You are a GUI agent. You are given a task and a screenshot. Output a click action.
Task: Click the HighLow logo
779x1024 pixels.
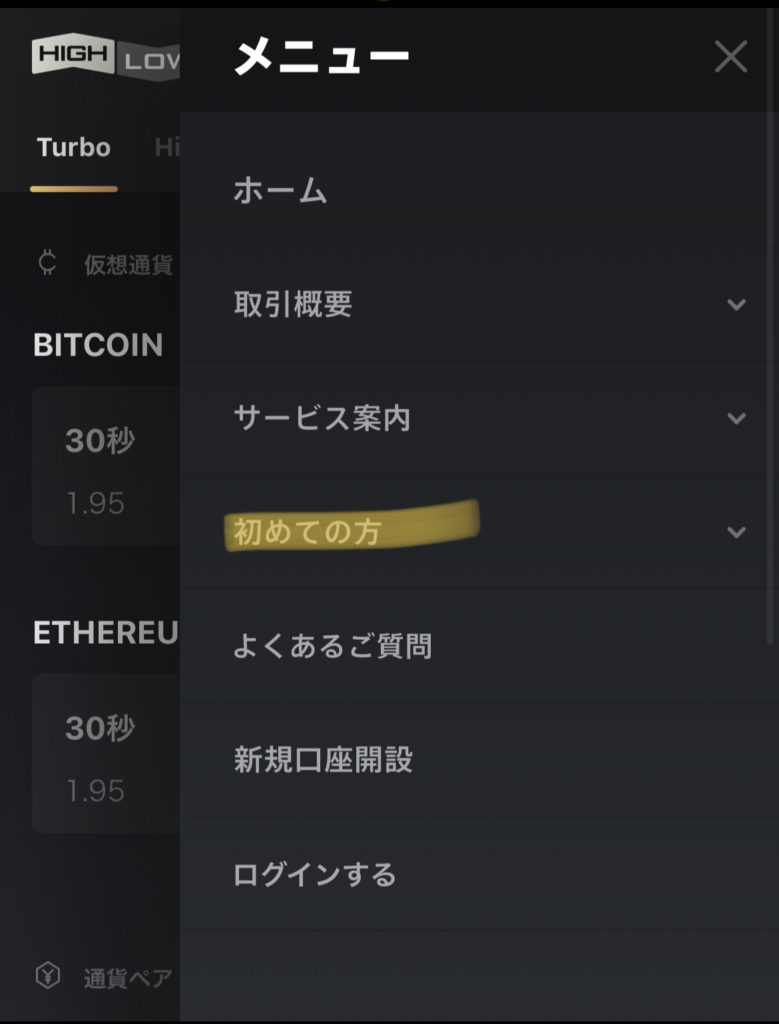tap(105, 57)
